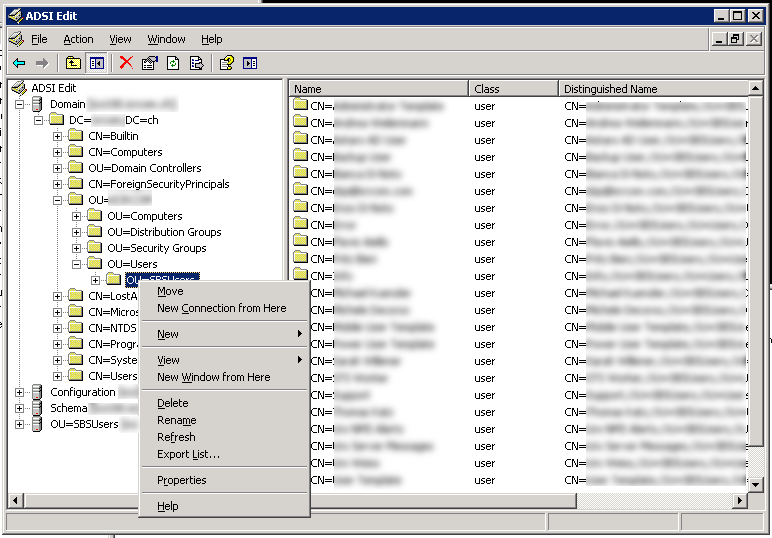This screenshot has height=538, width=772.
Task: Expand the Configuration tree node
Action: [x=20, y=392]
